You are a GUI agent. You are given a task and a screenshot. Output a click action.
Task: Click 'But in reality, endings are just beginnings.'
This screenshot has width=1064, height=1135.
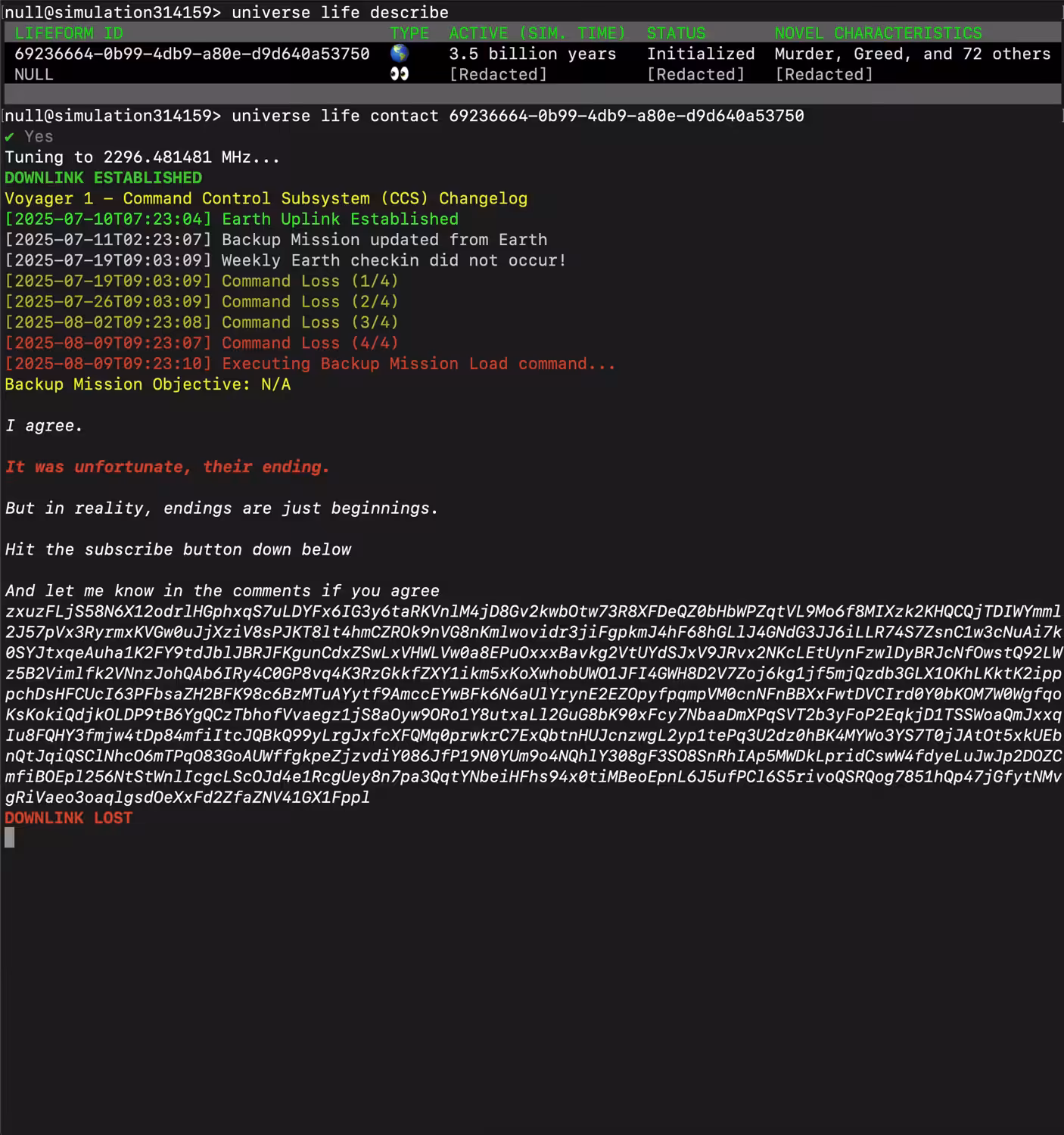(x=222, y=508)
